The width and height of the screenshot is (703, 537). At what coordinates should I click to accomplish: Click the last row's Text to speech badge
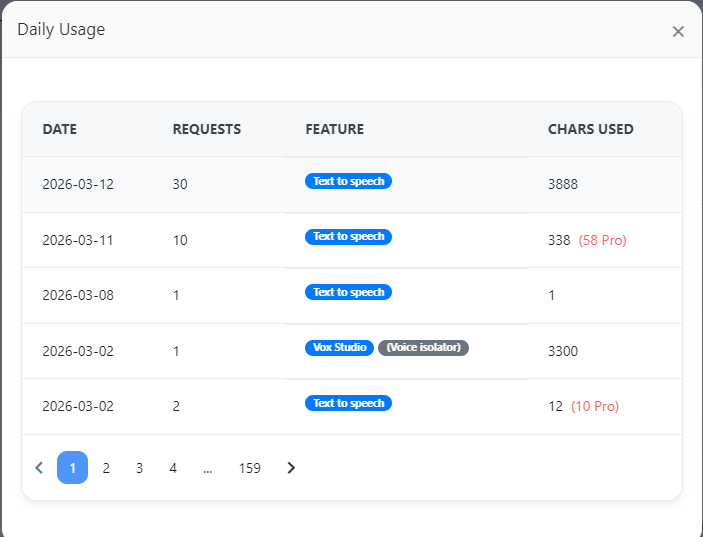point(348,403)
